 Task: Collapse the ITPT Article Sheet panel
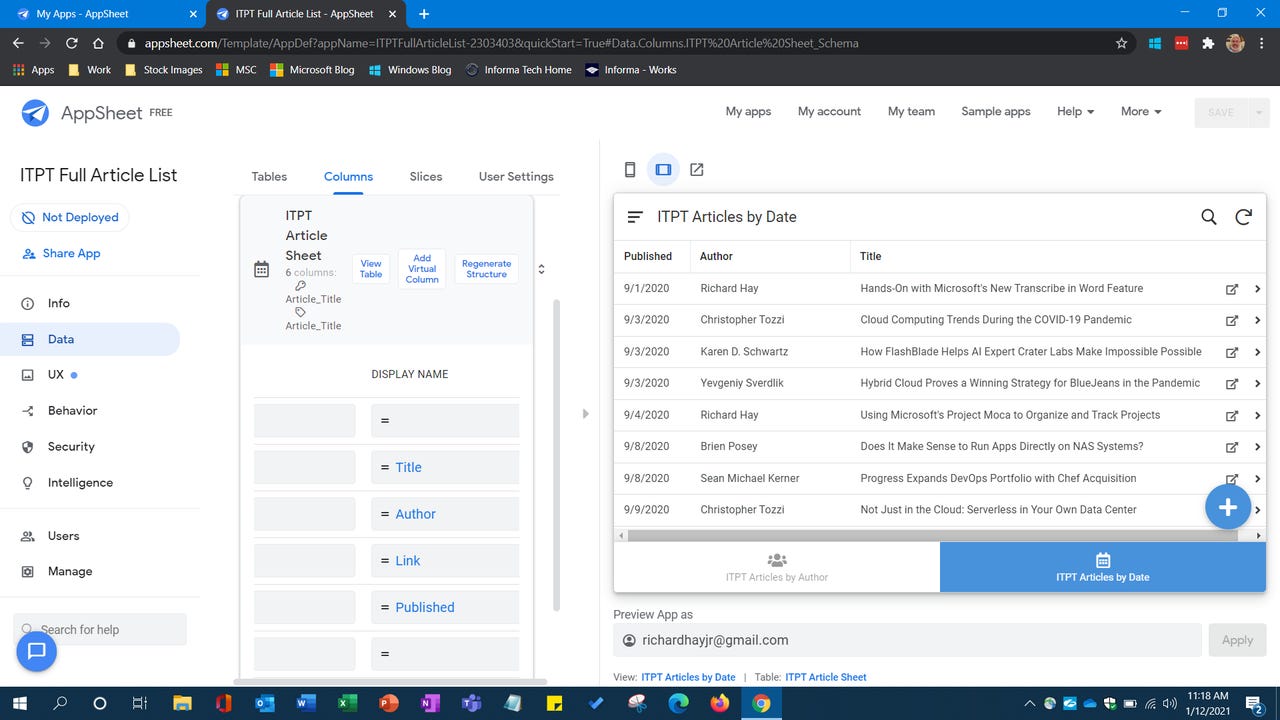click(x=541, y=268)
